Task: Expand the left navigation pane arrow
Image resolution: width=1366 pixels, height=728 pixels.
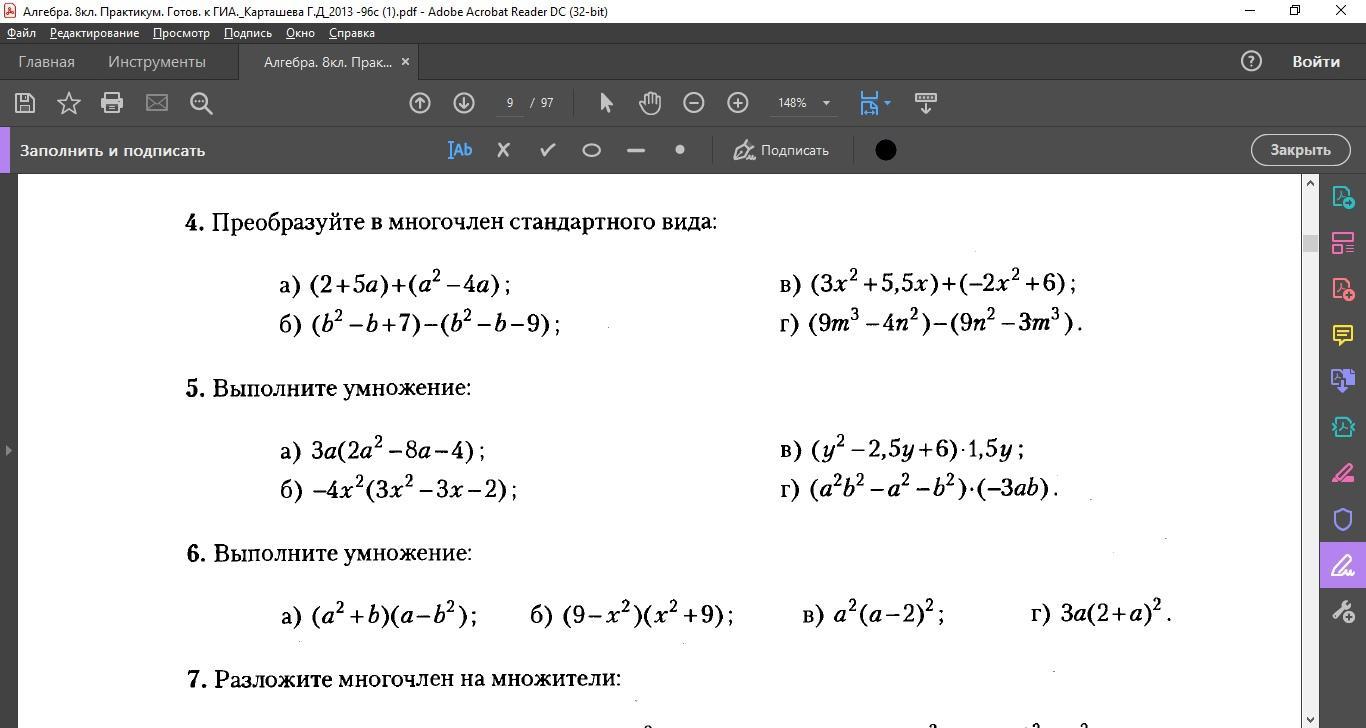Action: [8, 450]
